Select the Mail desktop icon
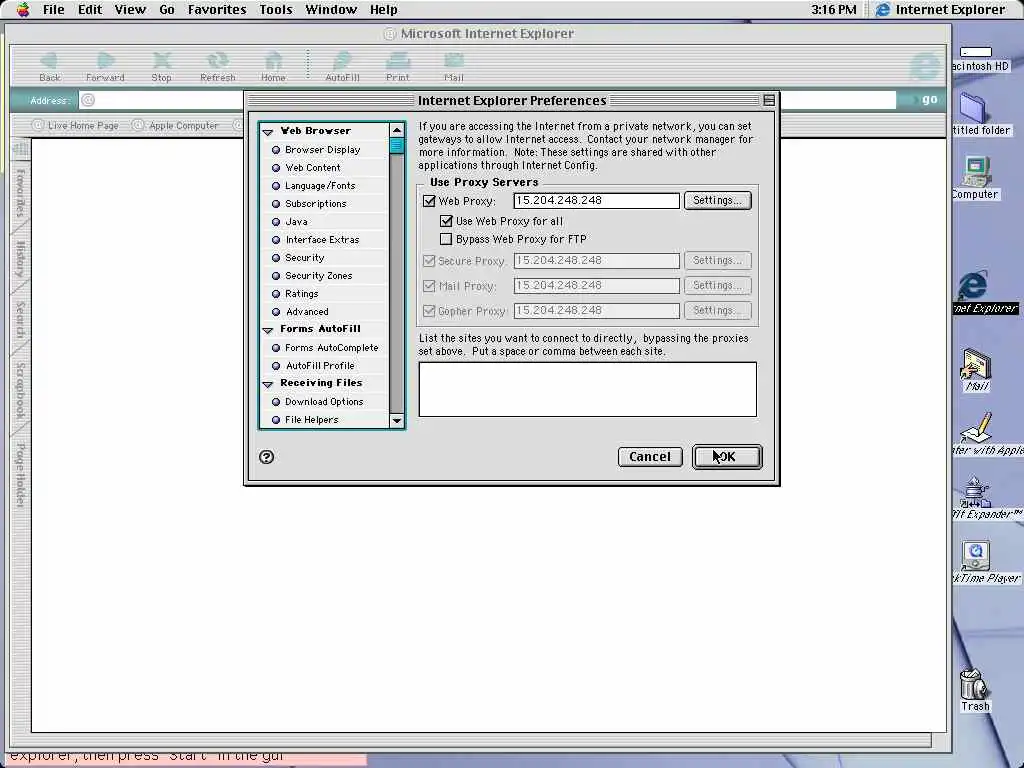Viewport: 1024px width, 768px height. tap(976, 364)
